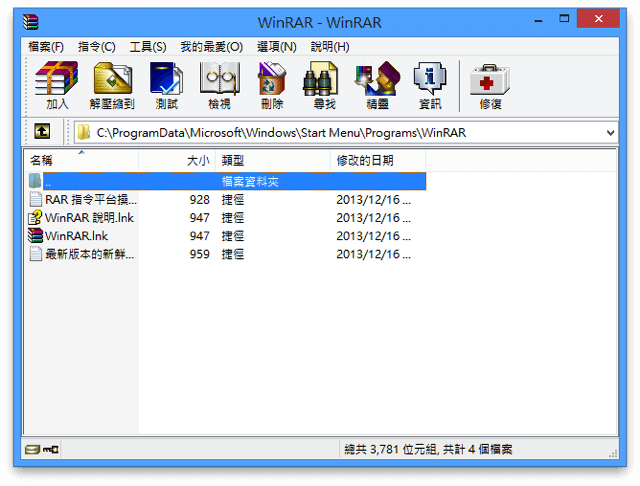Go up one folder level
The image size is (640, 486).
coord(42,131)
